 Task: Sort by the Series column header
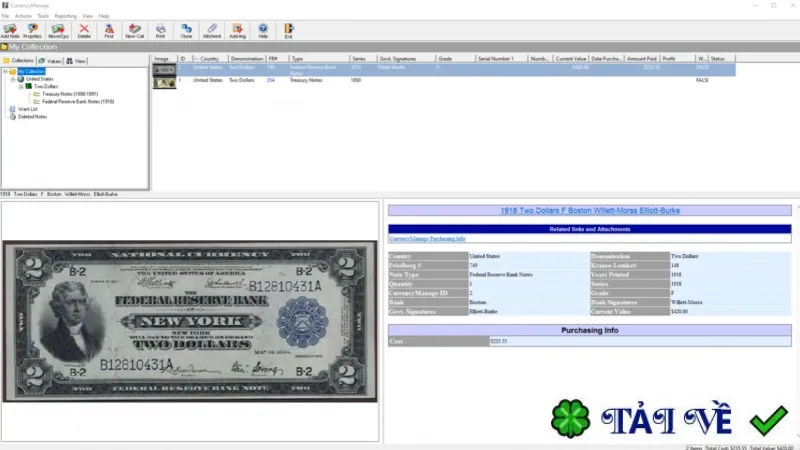point(363,59)
